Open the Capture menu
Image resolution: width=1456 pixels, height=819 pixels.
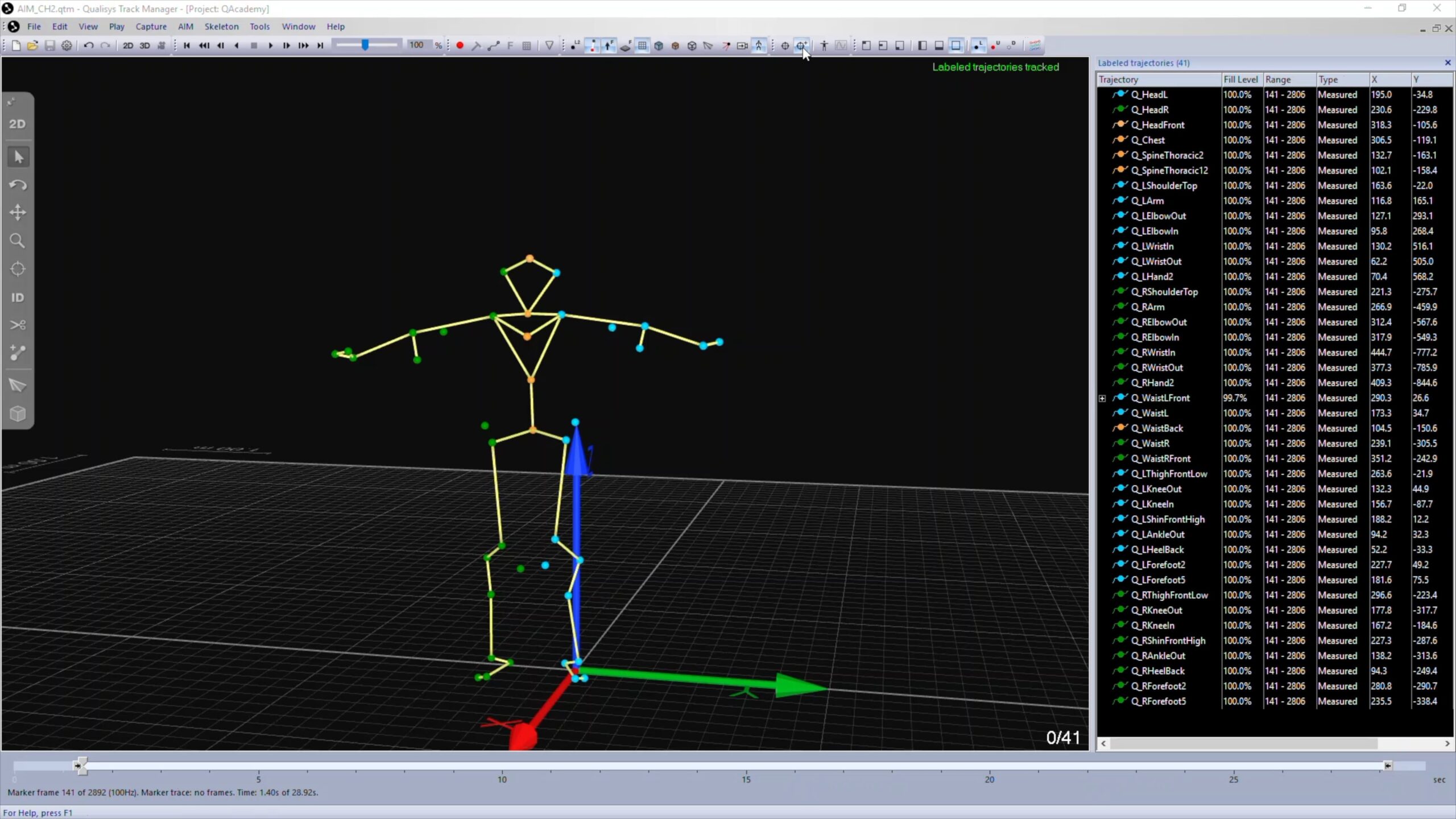(x=151, y=27)
